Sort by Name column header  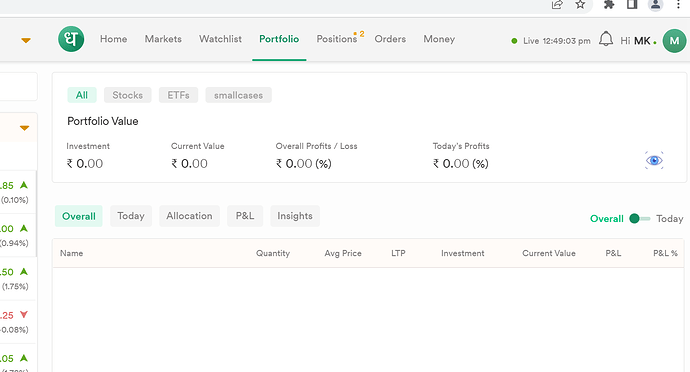(x=72, y=253)
